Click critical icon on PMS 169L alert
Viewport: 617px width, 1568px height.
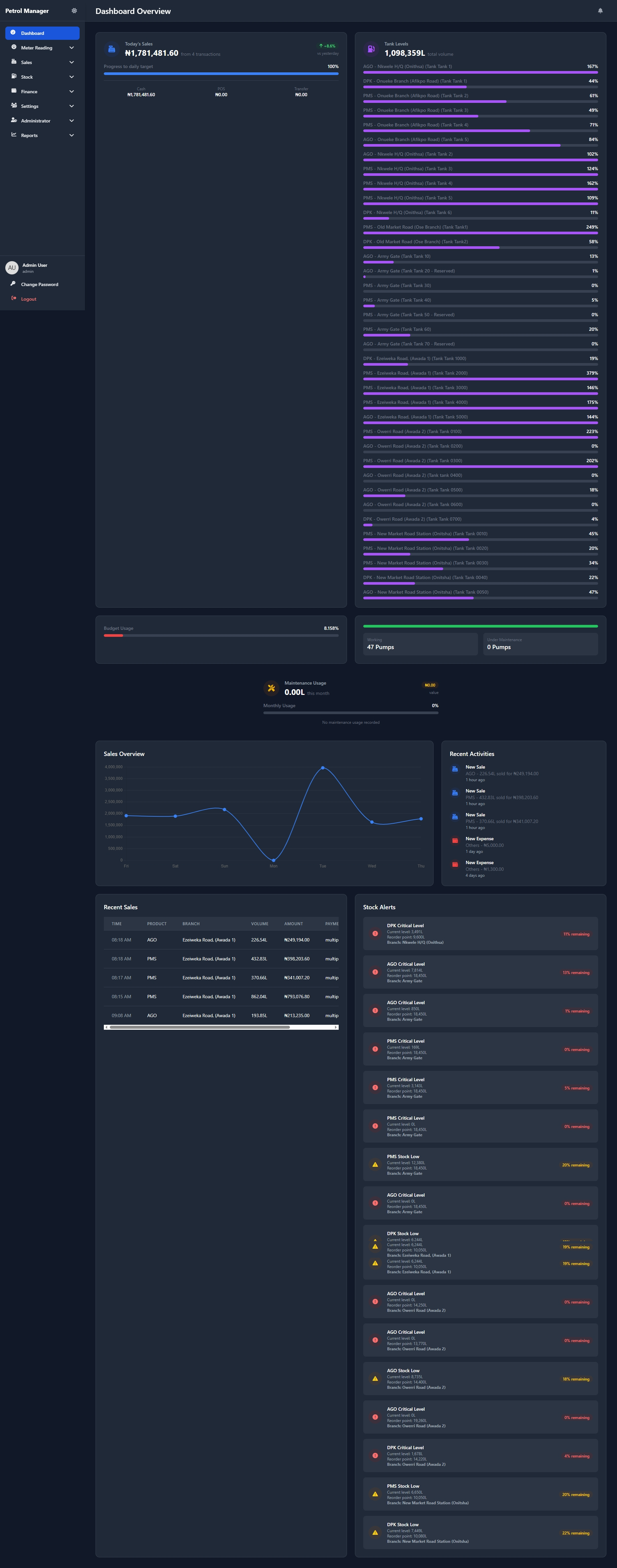(x=375, y=1049)
